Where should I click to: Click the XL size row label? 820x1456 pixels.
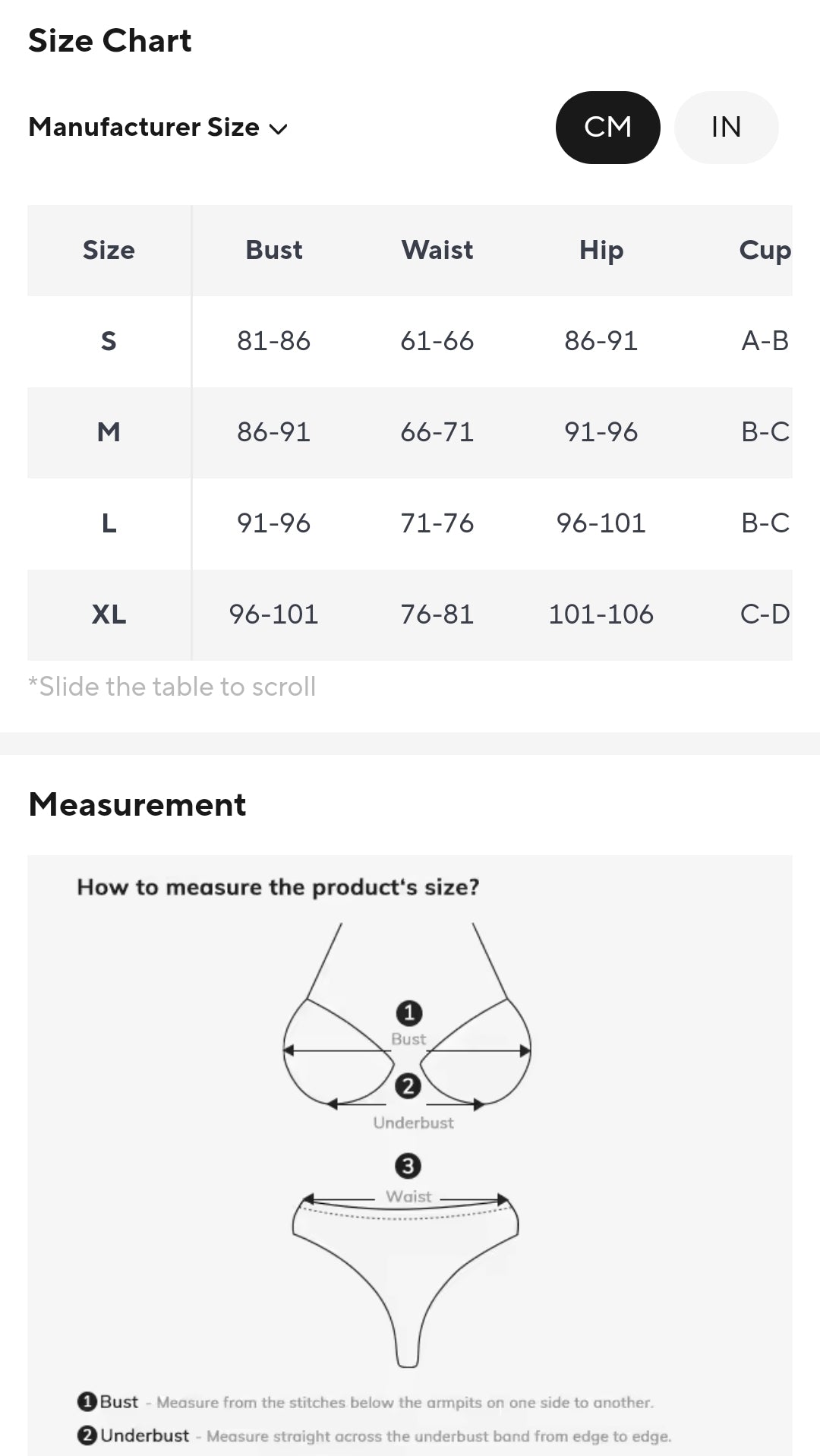coord(109,614)
